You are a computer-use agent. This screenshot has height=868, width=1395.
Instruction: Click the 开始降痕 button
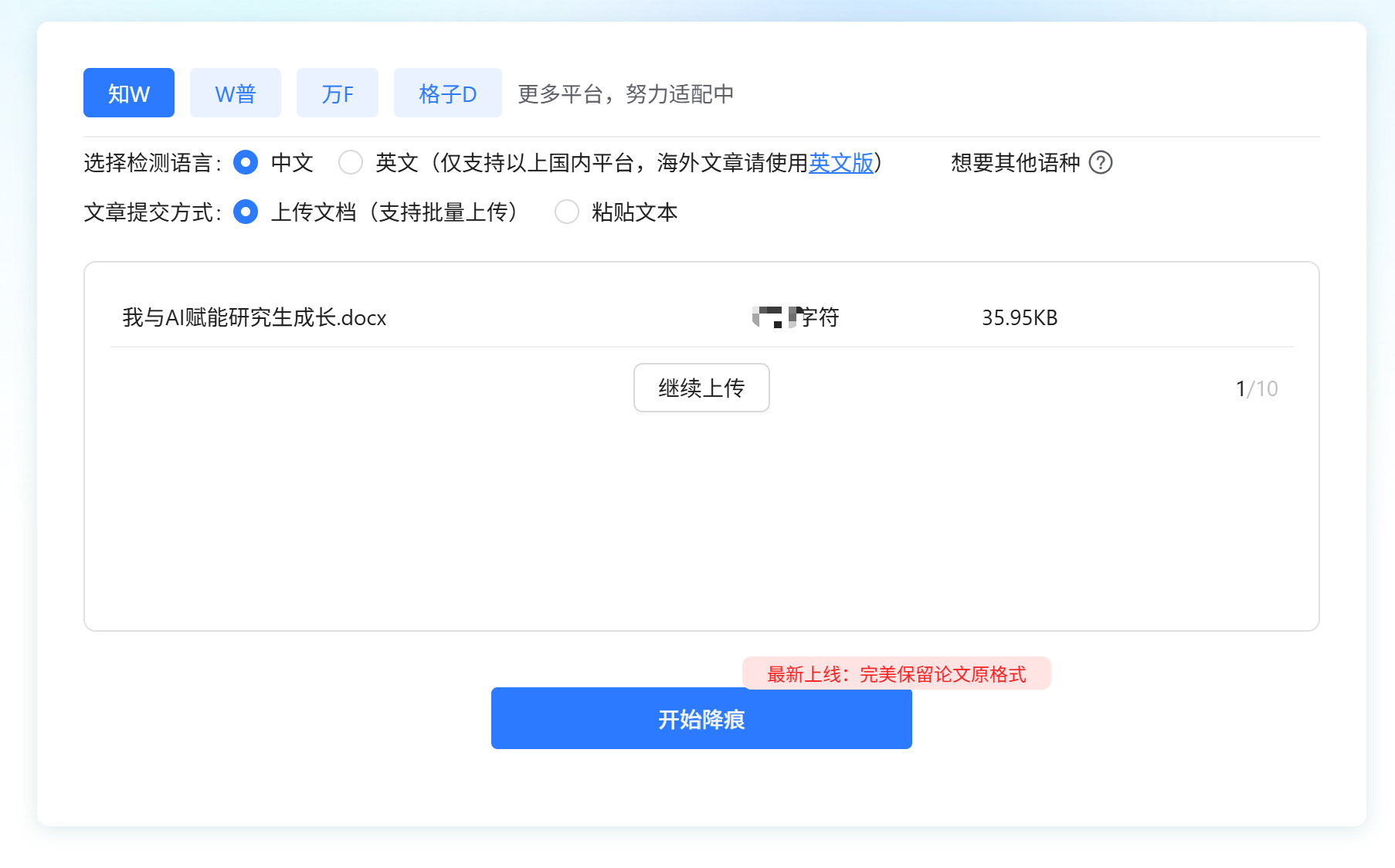tap(701, 718)
